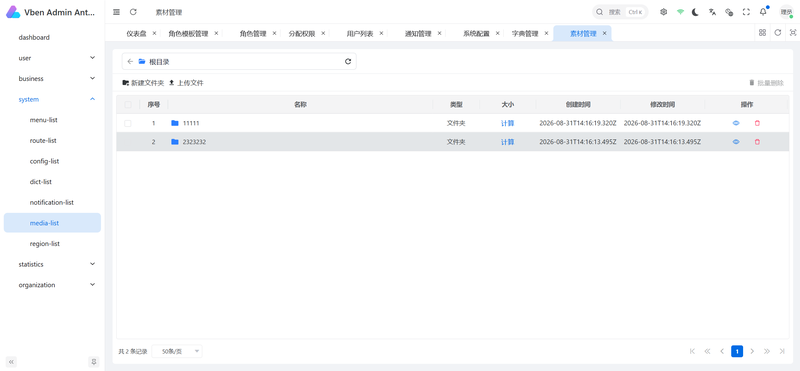Delete folder 11111 with the trash icon

757,123
